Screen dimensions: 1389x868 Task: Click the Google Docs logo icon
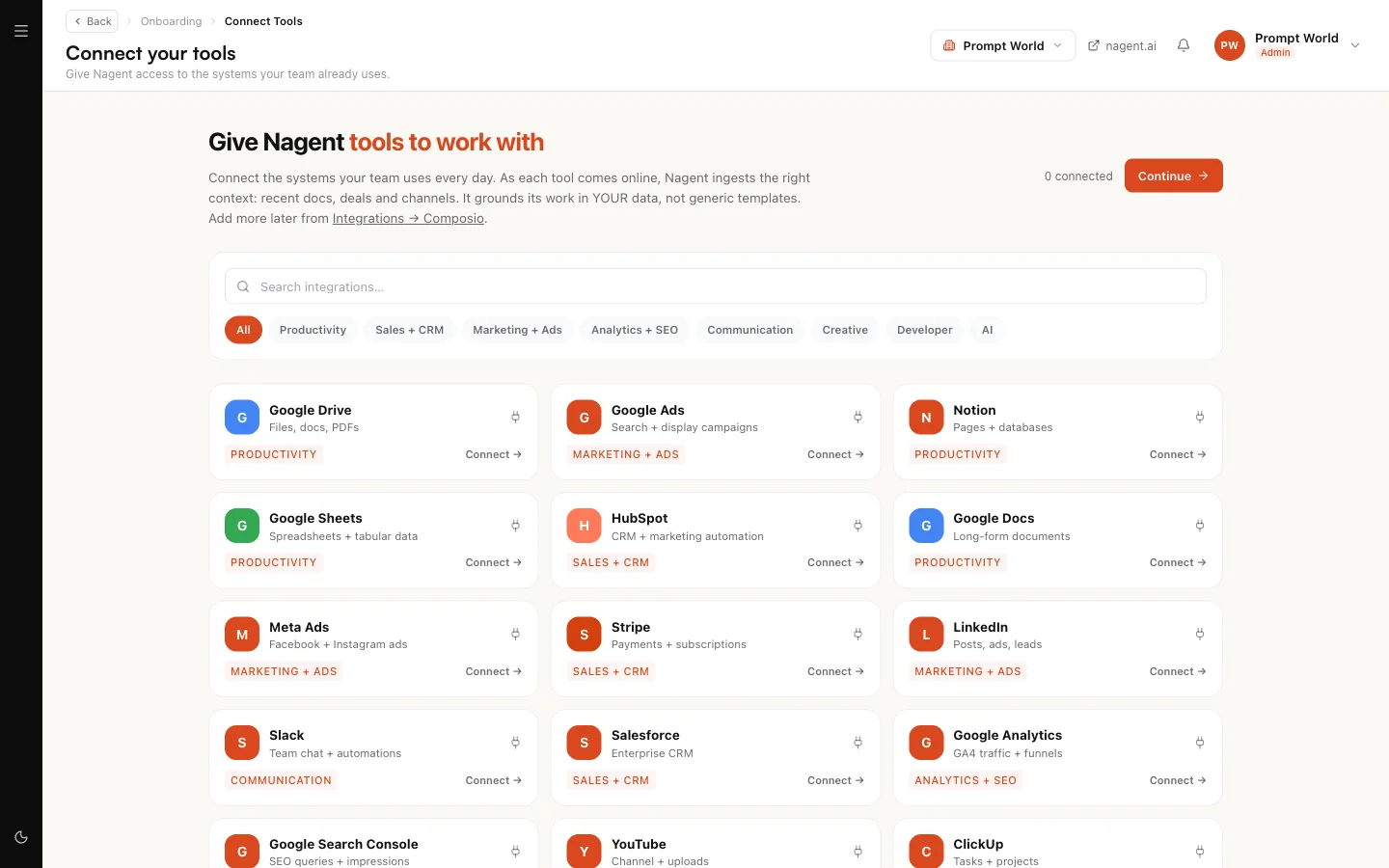(926, 526)
